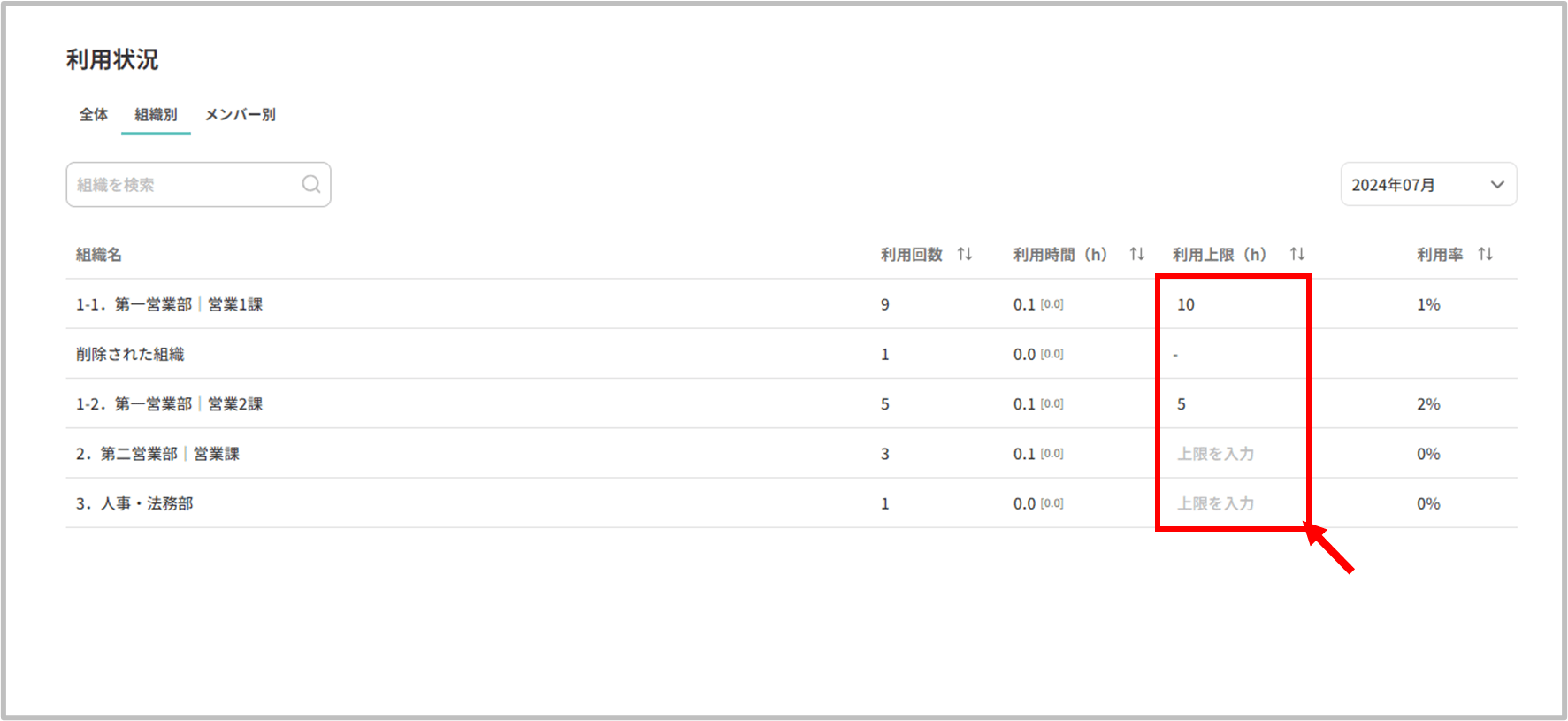Image resolution: width=1568 pixels, height=721 pixels.
Task: Open the 2024年07月 month dropdown
Action: (x=1428, y=185)
